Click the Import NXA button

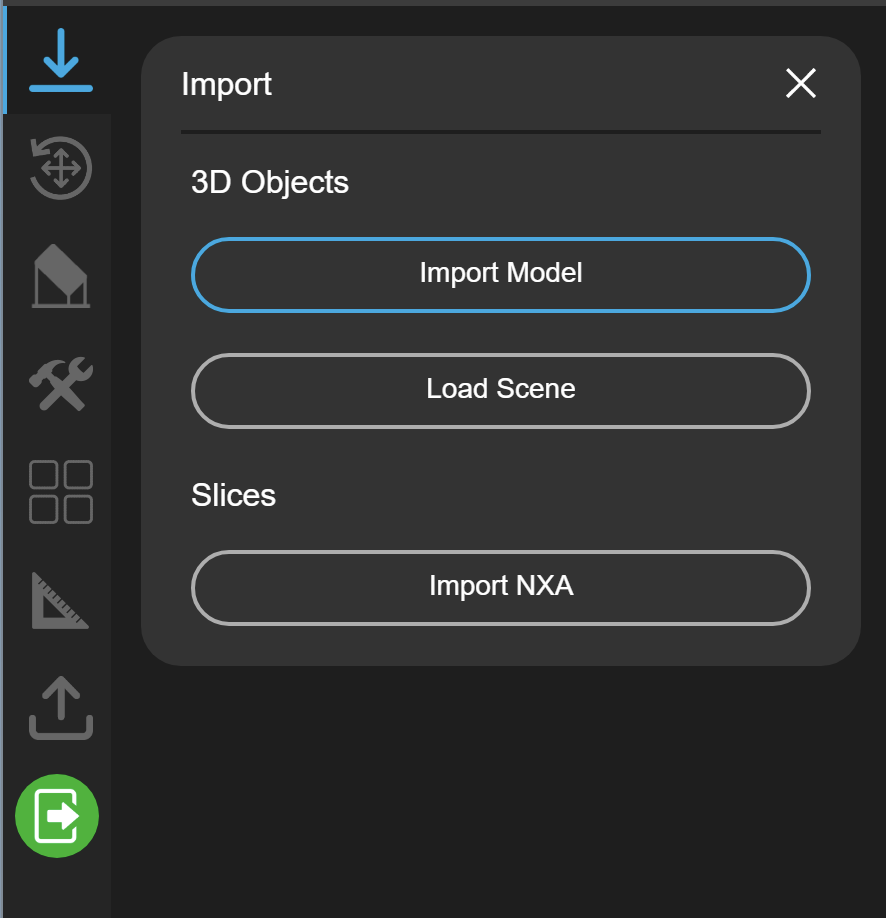[501, 588]
